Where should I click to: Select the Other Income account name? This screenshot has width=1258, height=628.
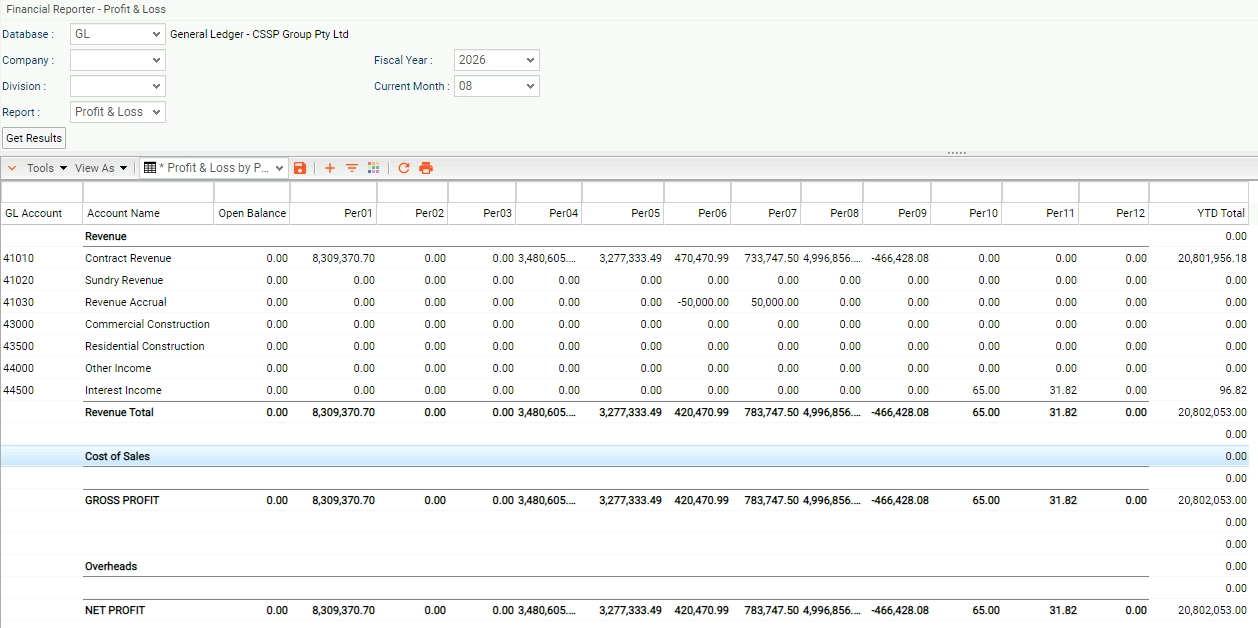(118, 368)
